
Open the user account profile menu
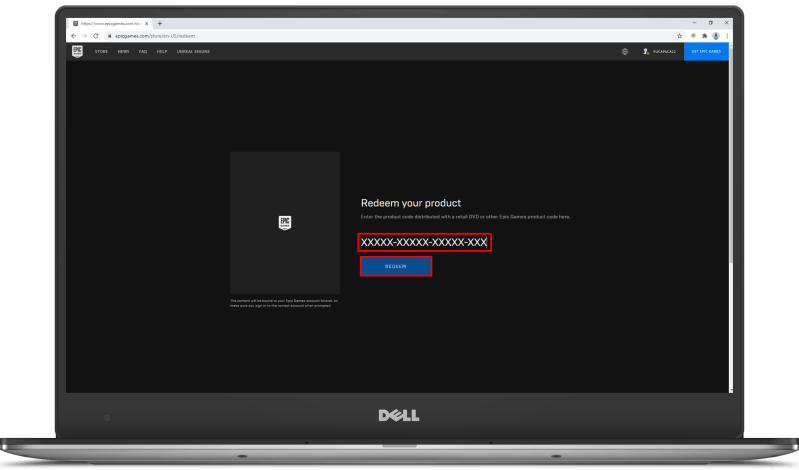(x=659, y=51)
